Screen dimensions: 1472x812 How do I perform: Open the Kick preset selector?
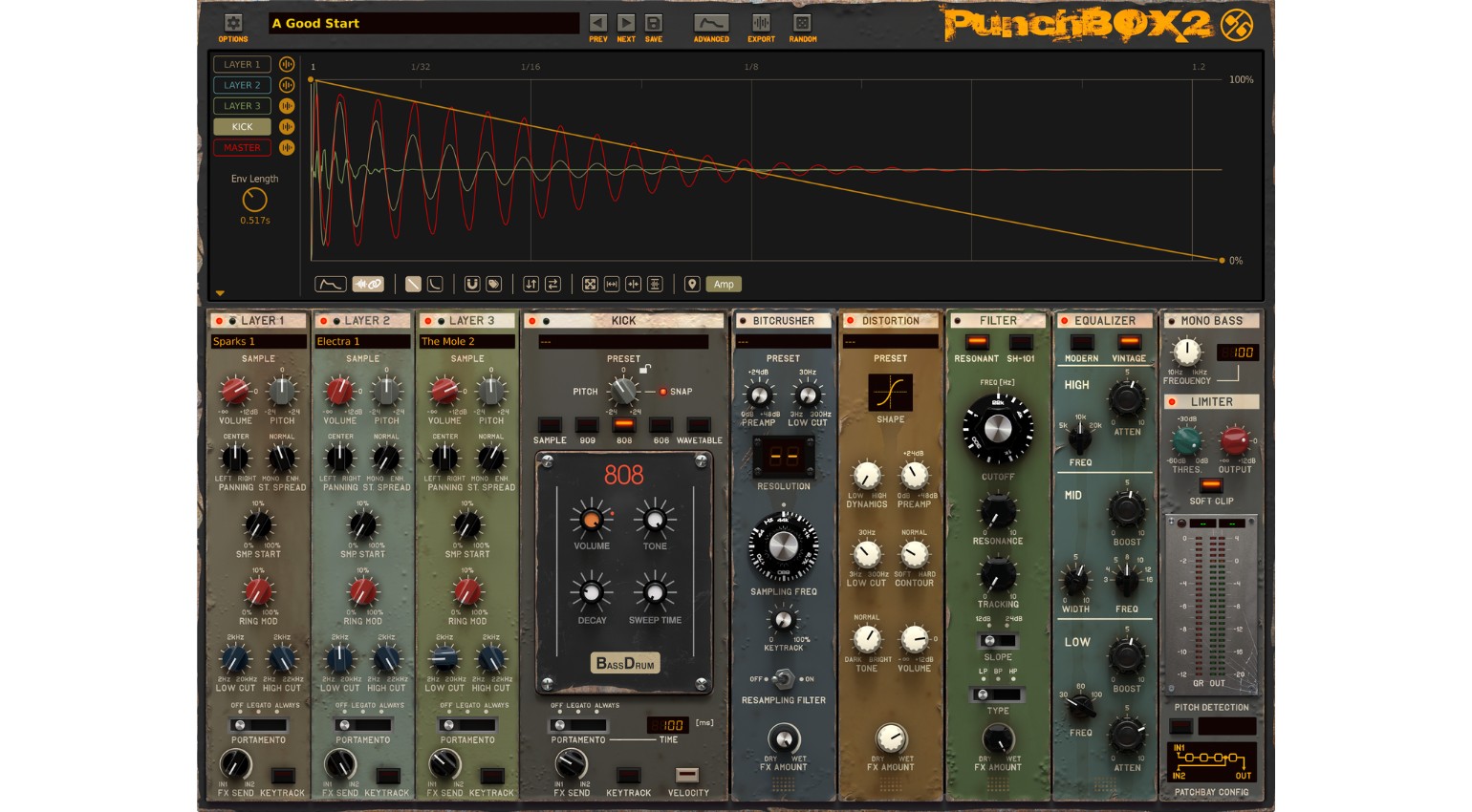[623, 341]
